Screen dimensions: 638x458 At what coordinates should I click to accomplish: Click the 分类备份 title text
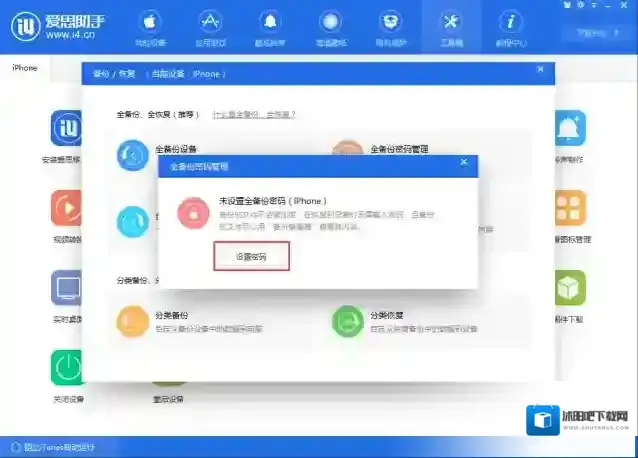coord(171,315)
